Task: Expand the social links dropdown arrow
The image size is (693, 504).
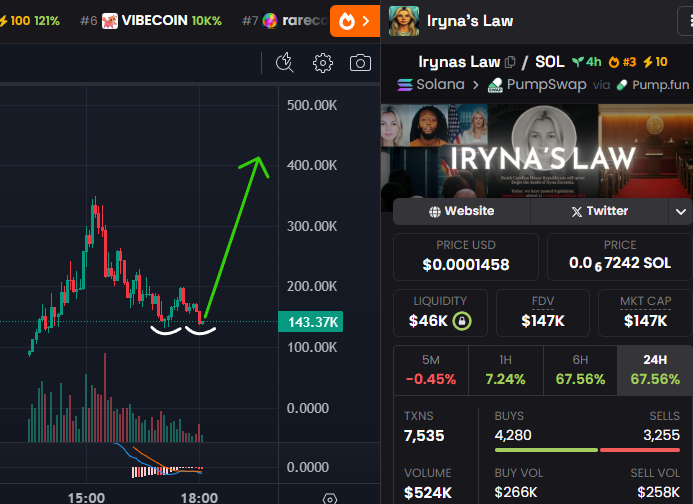Action: point(680,211)
